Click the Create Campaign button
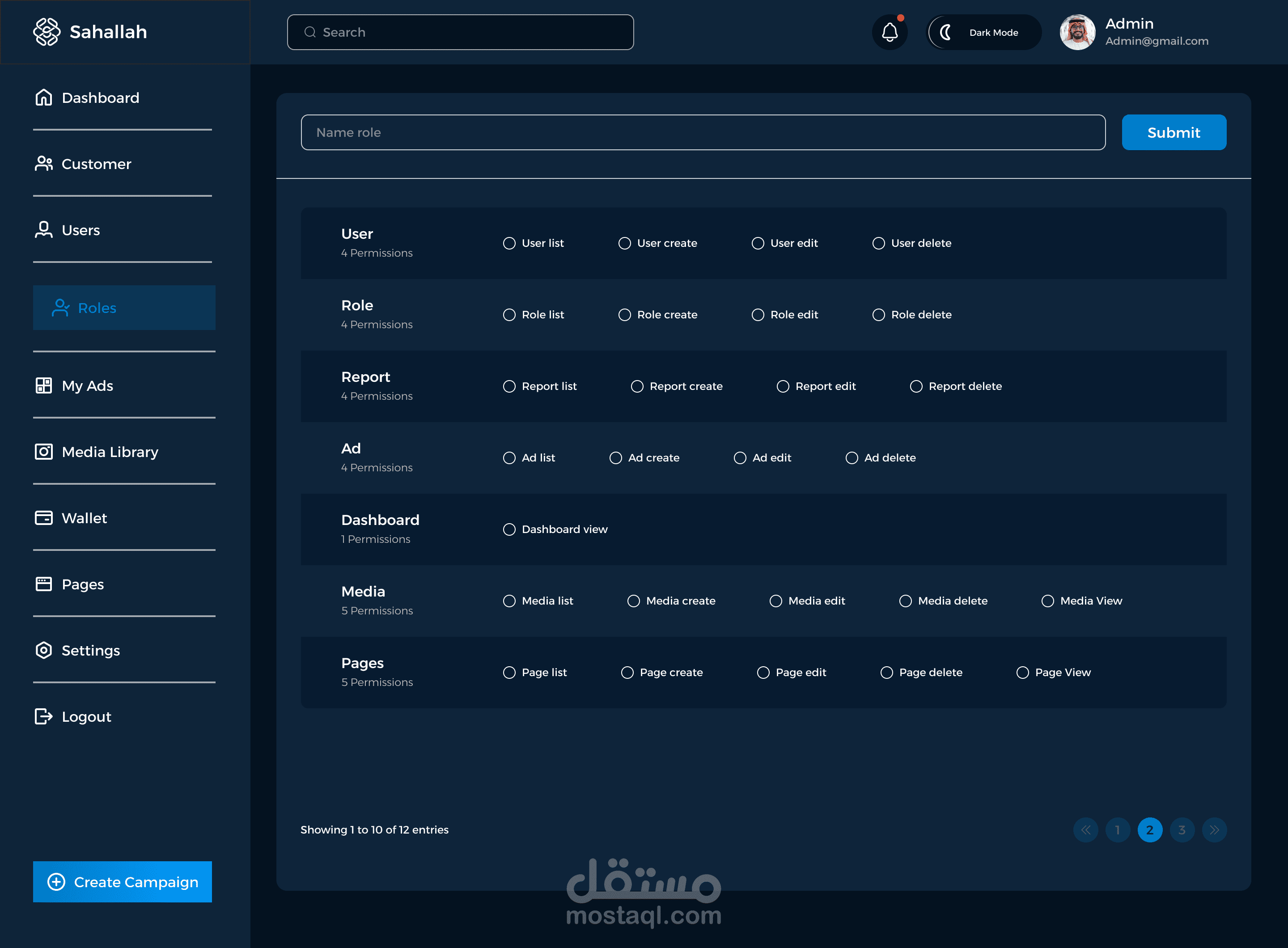This screenshot has height=948, width=1288. coord(122,881)
